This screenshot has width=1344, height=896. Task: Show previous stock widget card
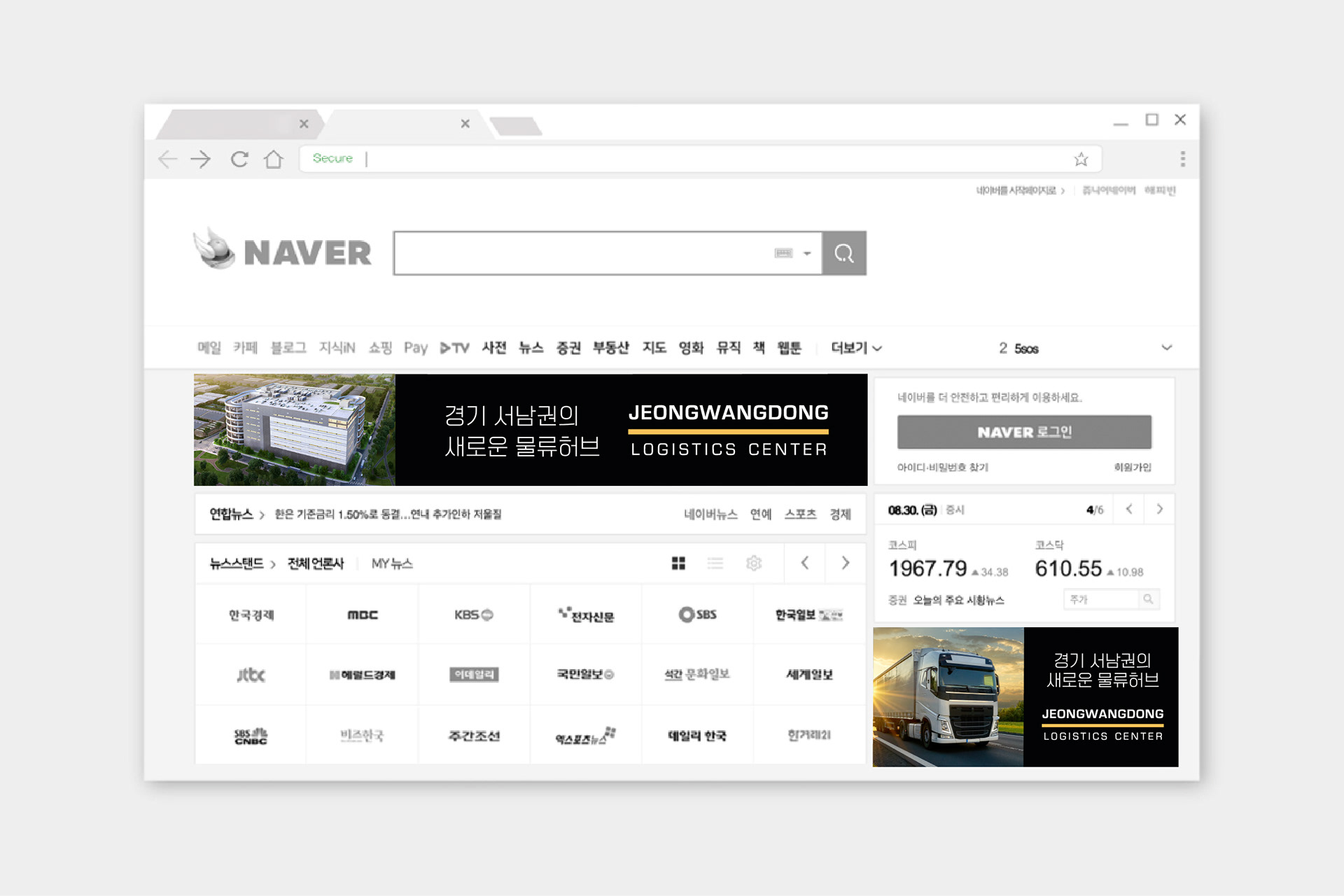(x=1129, y=510)
